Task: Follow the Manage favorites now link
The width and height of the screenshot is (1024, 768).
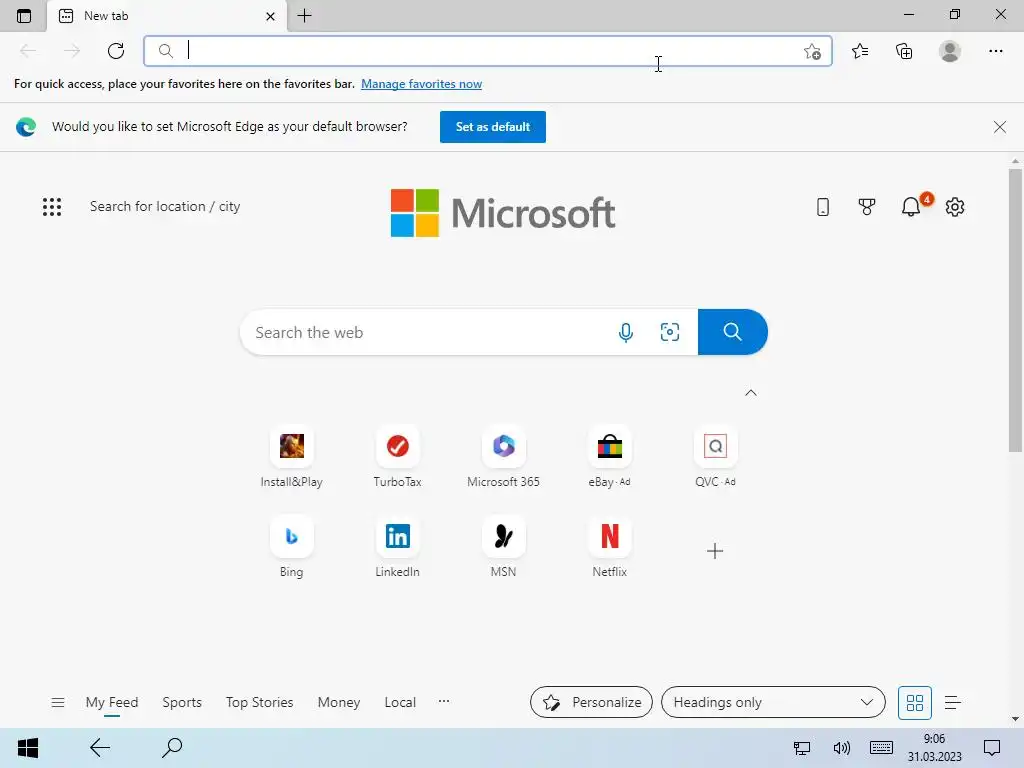Action: [421, 84]
